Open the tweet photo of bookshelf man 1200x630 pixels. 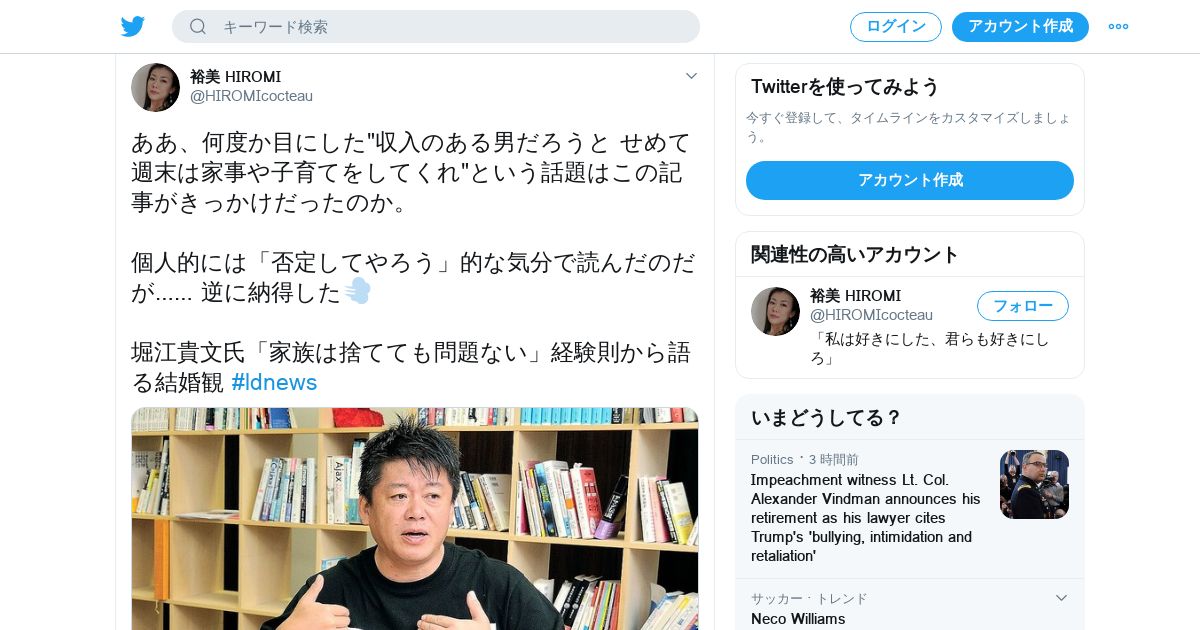click(415, 518)
